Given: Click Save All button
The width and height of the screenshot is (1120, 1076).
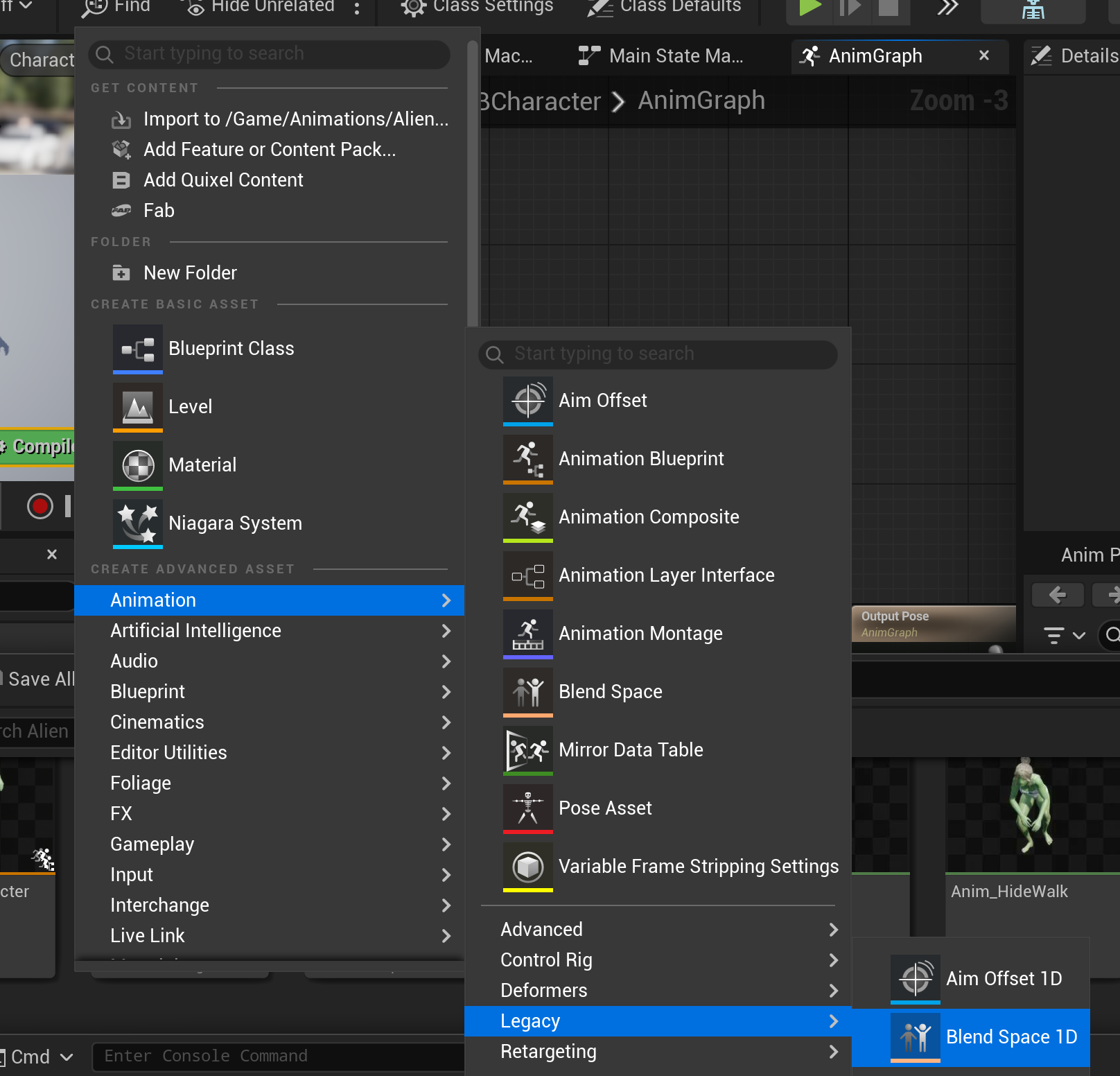Looking at the screenshot, I should 38,679.
